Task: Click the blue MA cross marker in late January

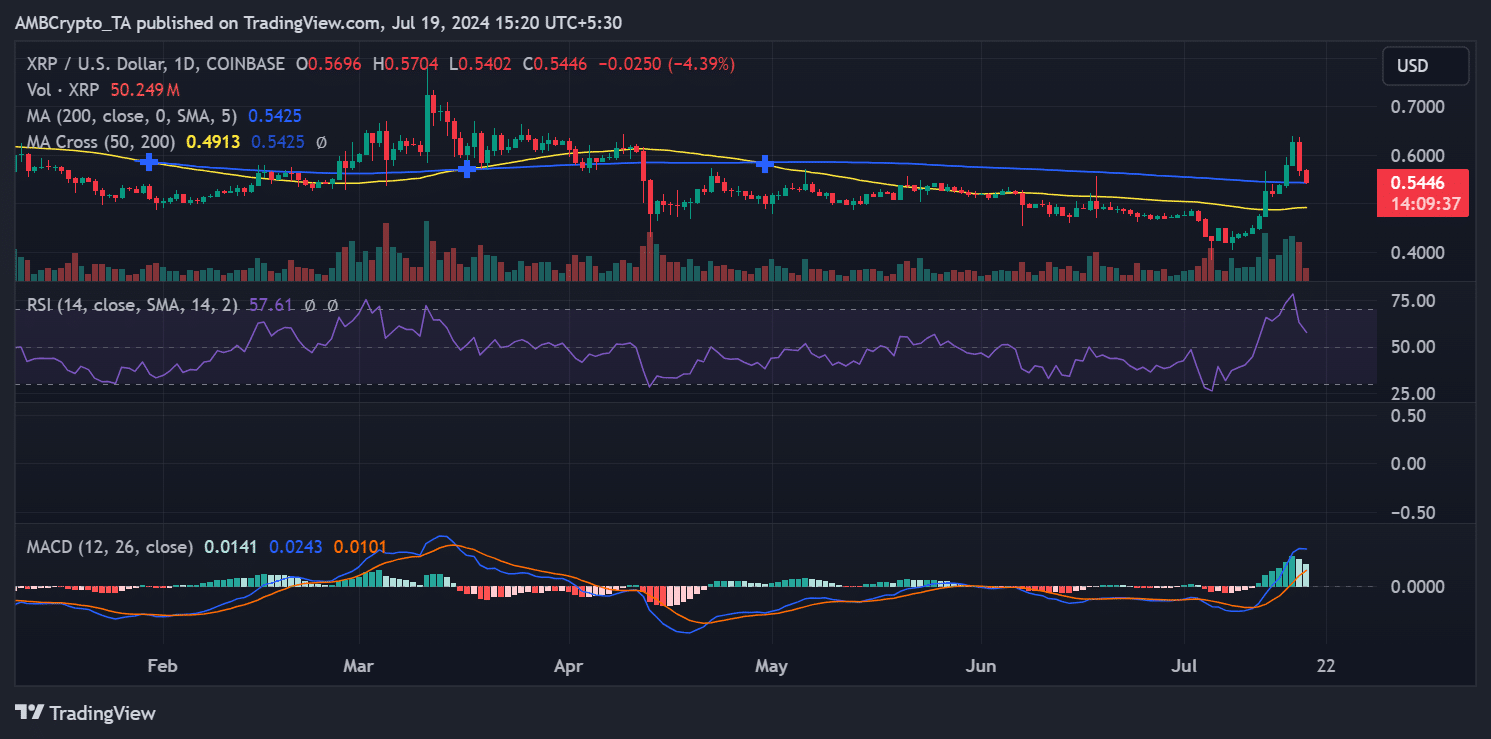Action: tap(149, 162)
